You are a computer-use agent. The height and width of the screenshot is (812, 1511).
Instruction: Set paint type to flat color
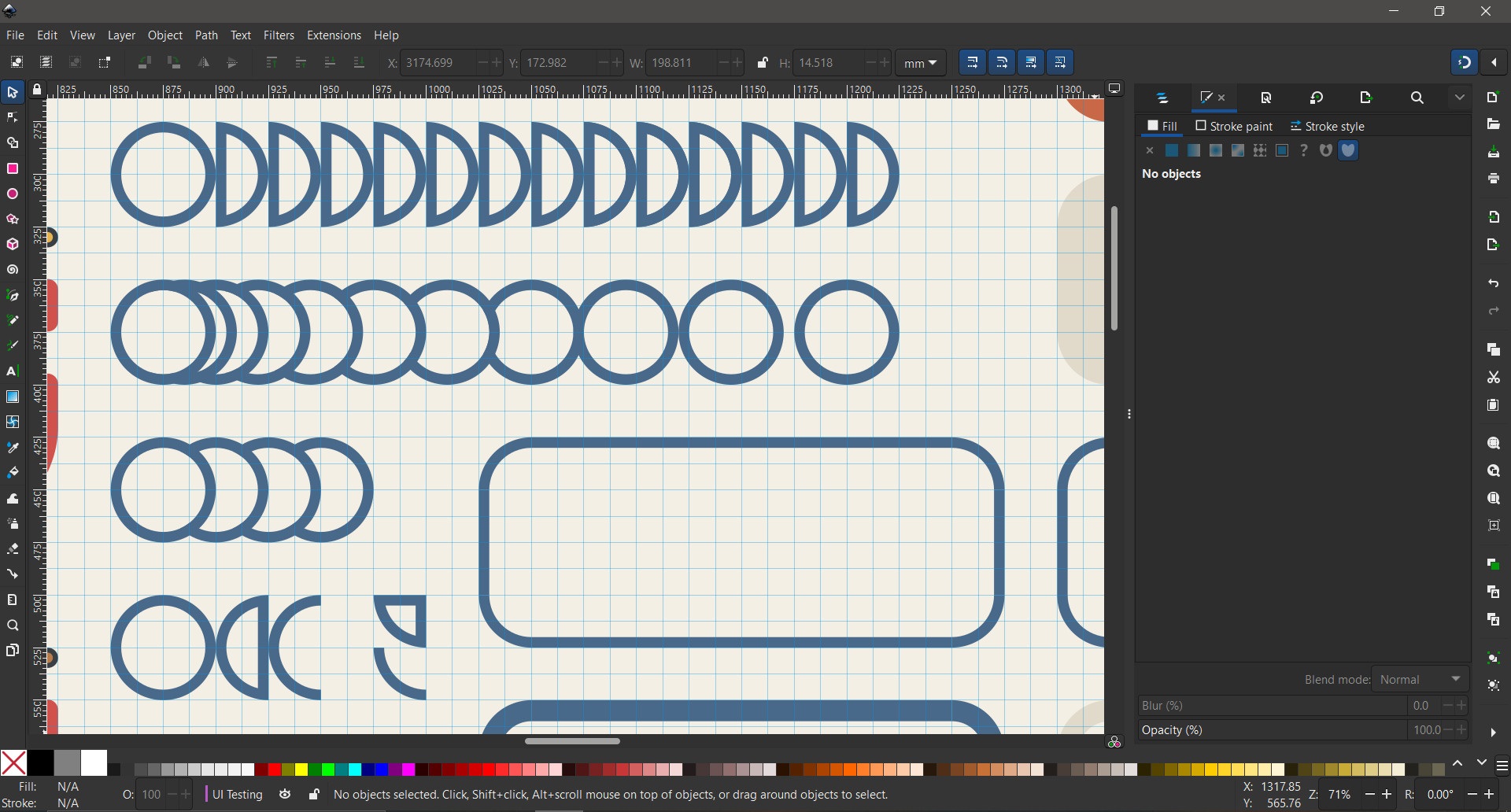pyautogui.click(x=1172, y=151)
